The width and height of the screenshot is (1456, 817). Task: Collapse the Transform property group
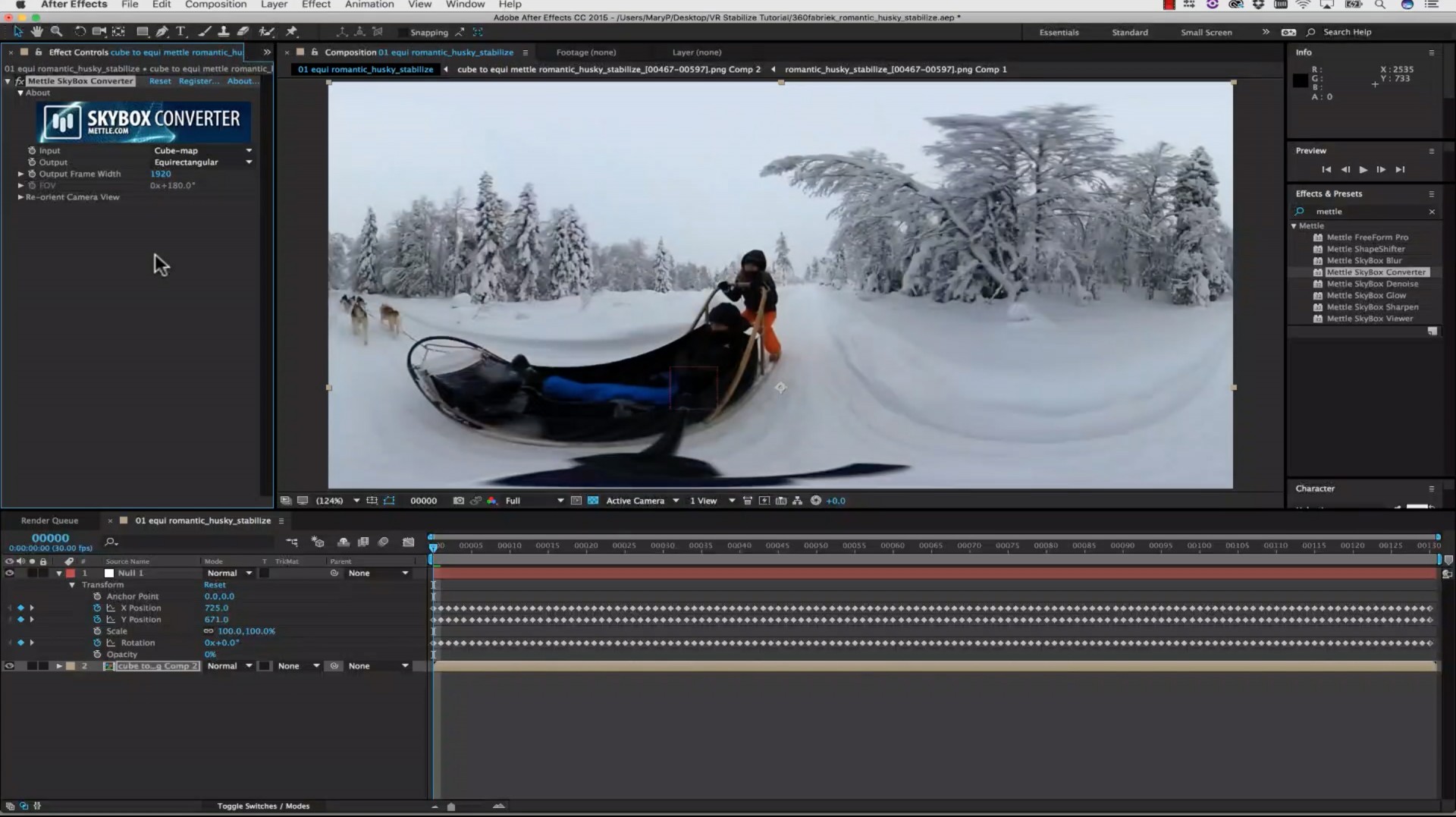click(x=72, y=585)
